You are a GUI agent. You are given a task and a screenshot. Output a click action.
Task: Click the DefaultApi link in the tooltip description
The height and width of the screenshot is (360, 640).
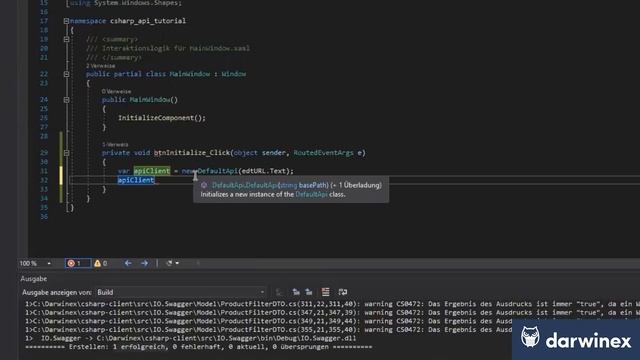(311, 194)
